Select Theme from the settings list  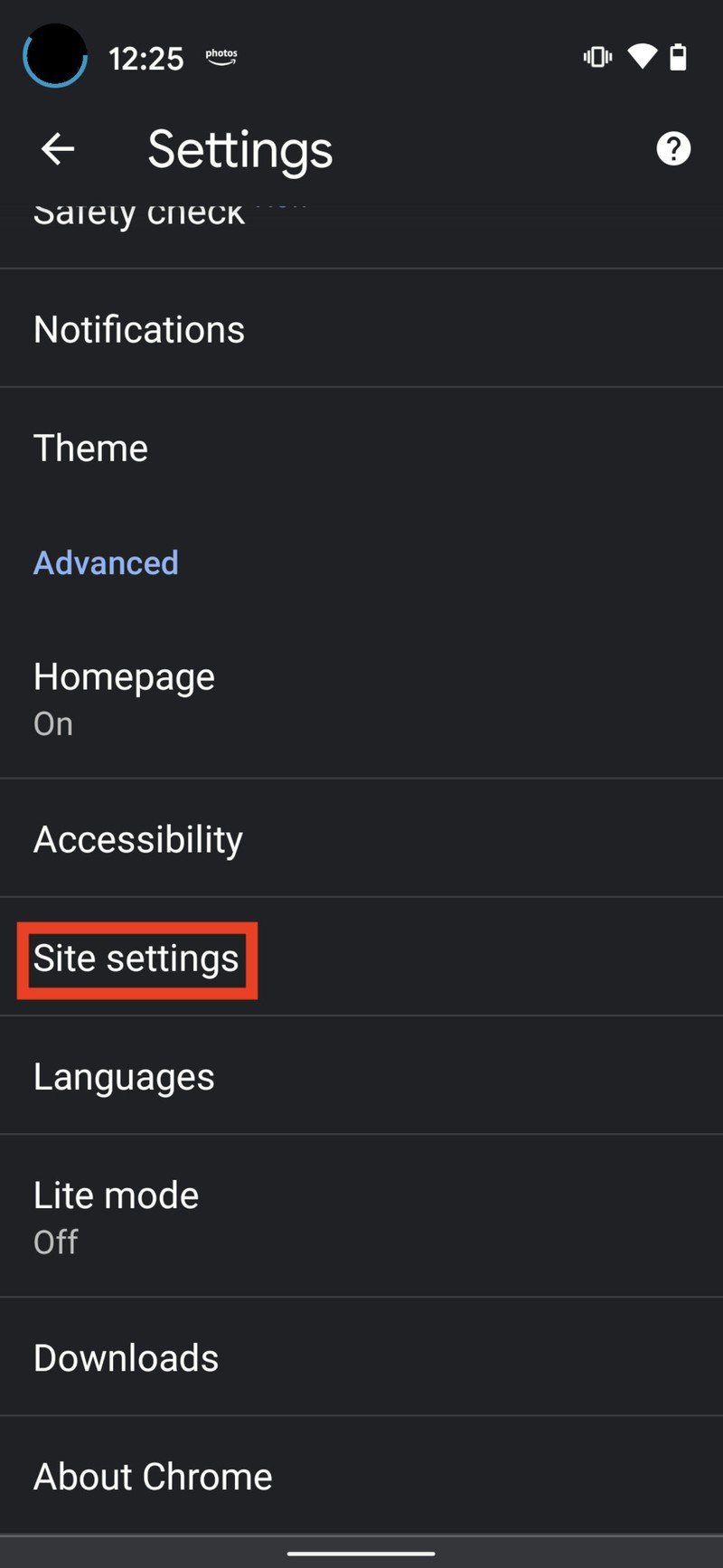(x=90, y=447)
